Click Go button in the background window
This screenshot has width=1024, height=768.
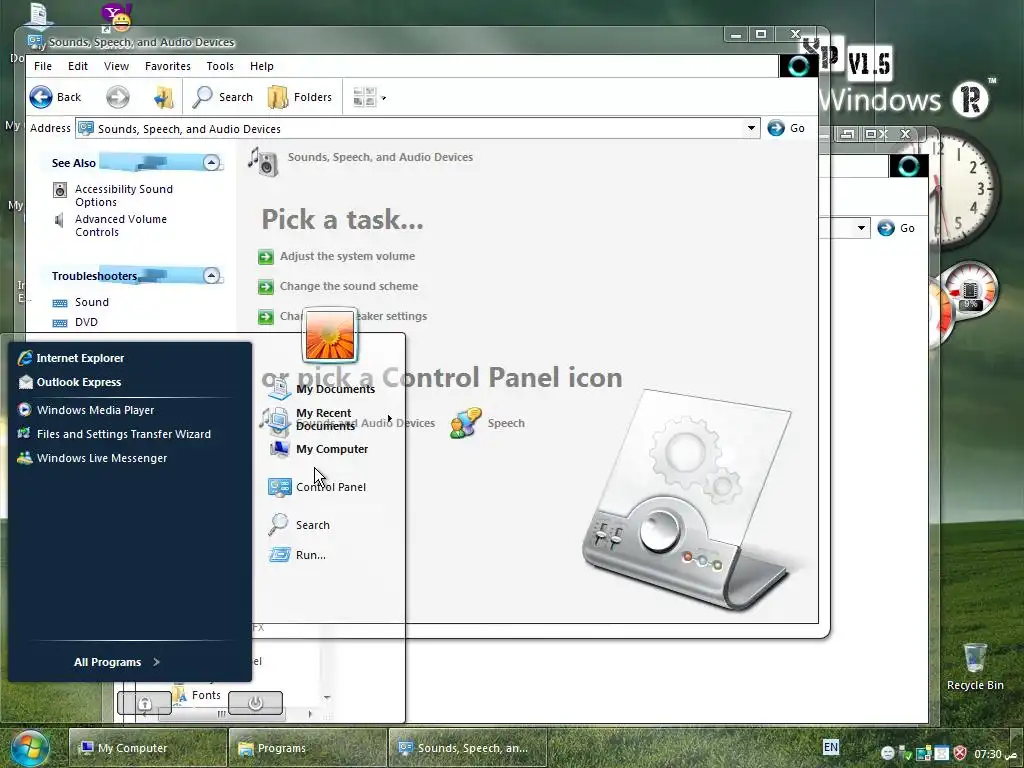click(897, 228)
